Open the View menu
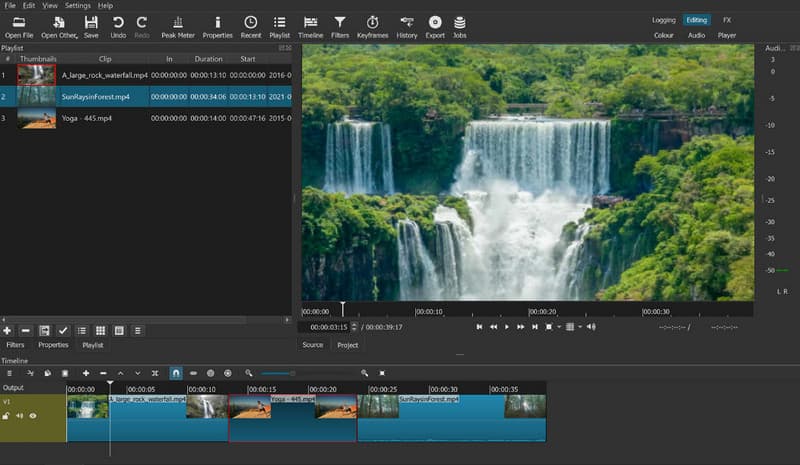Screen dimensions: 800x465 point(49,6)
